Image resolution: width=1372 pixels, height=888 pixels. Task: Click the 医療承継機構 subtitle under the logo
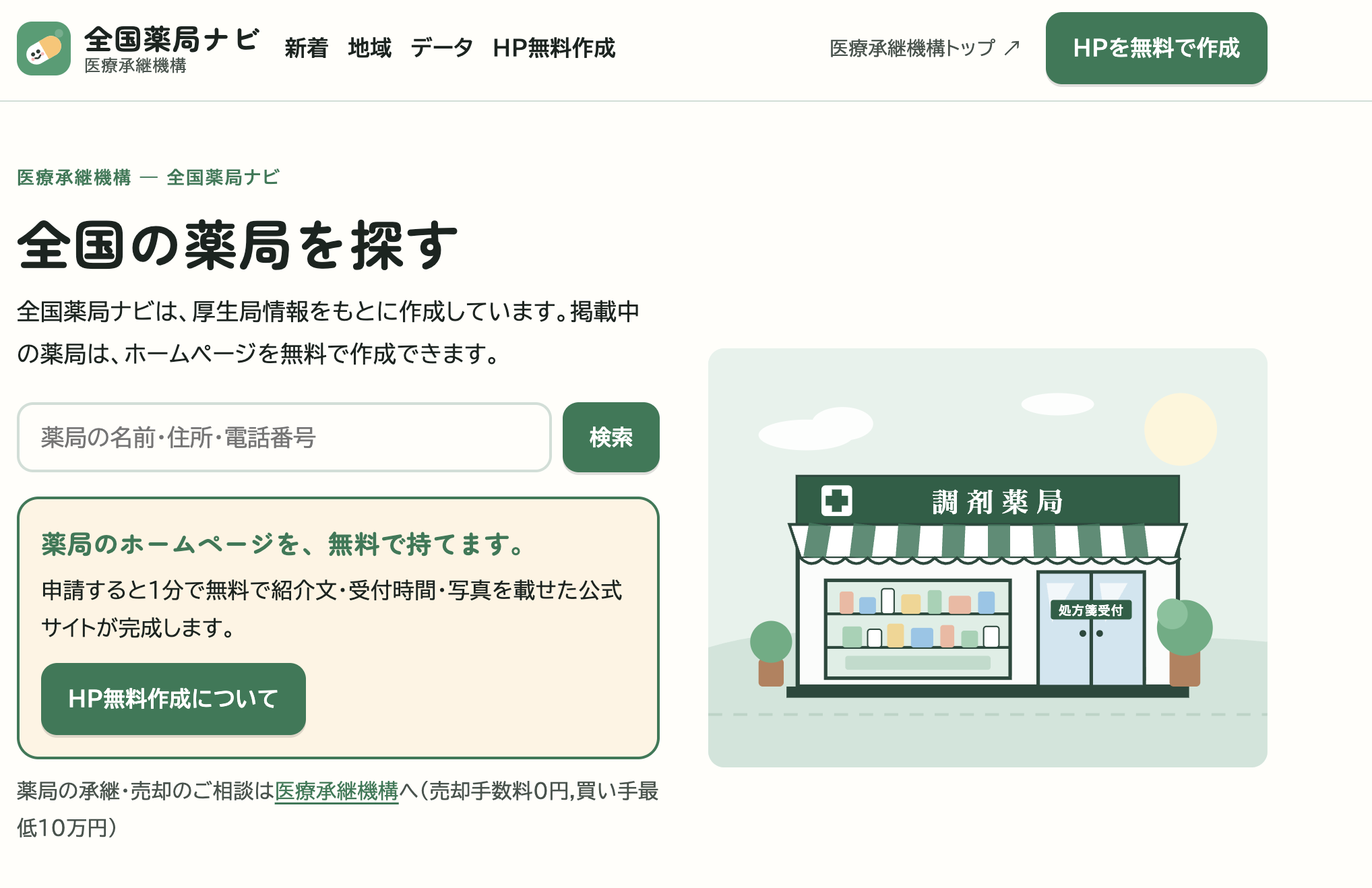(x=135, y=66)
